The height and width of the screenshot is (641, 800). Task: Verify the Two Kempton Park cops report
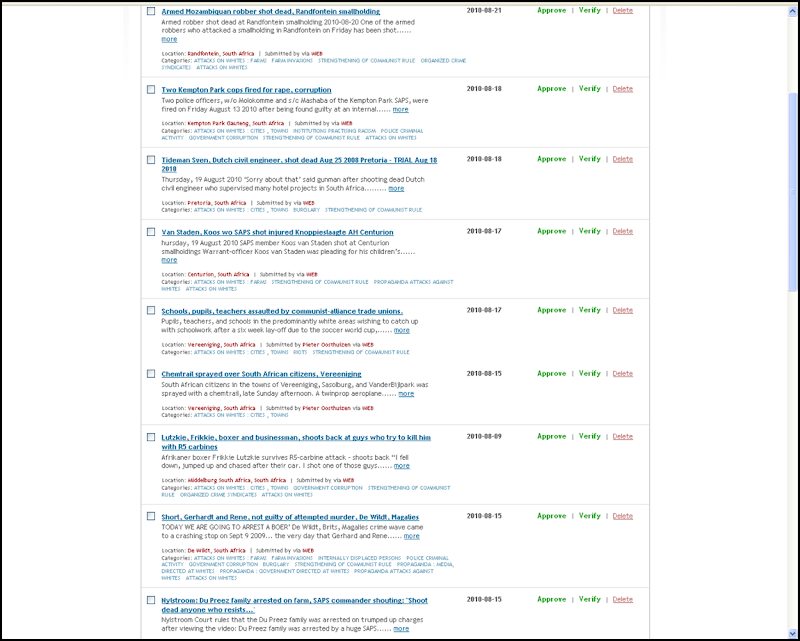[590, 88]
